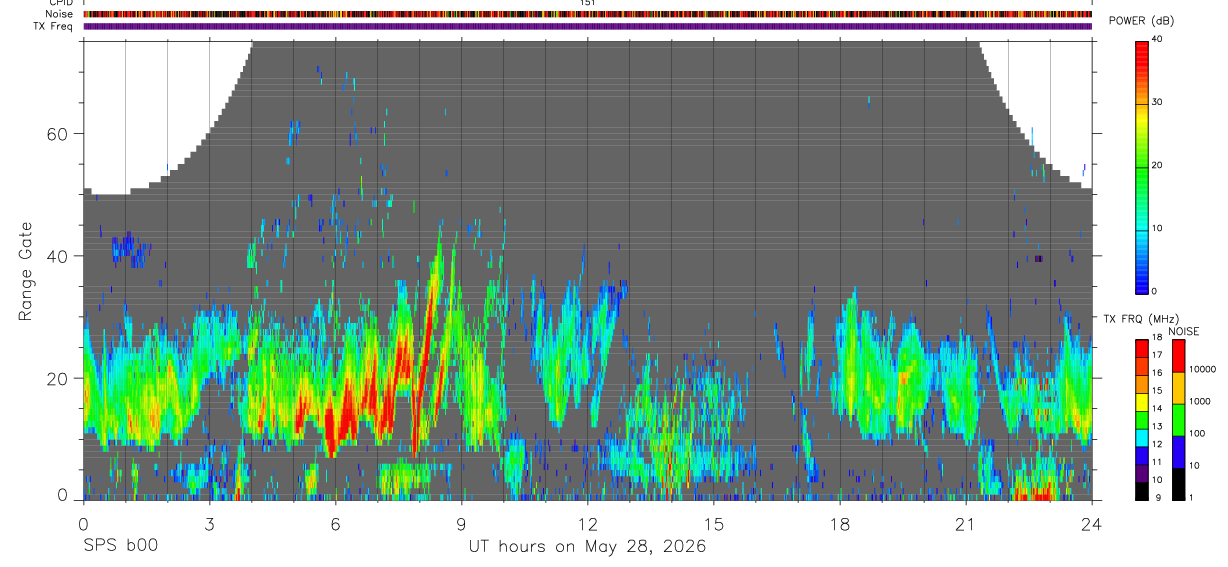Screen dimensions: 1228x567
Task: Click the Range Gate 60 tick label
Action: (59, 133)
